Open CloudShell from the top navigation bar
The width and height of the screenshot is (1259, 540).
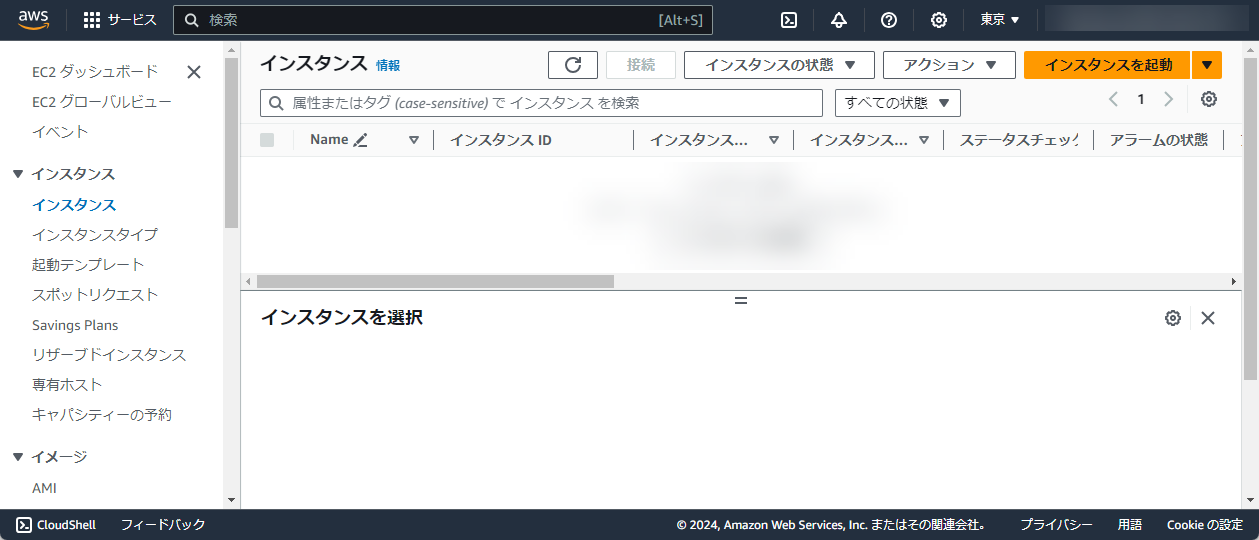(x=789, y=20)
